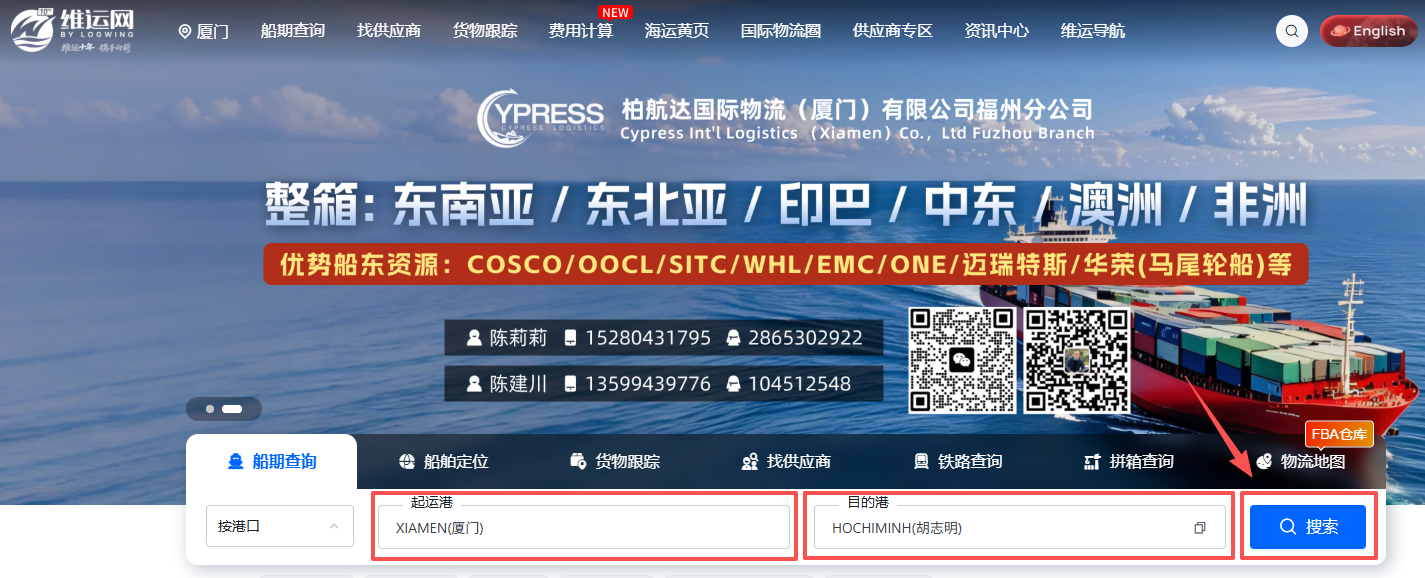The width and height of the screenshot is (1425, 578).
Task: Click the WeChat QR code on the left
Action: coord(961,360)
